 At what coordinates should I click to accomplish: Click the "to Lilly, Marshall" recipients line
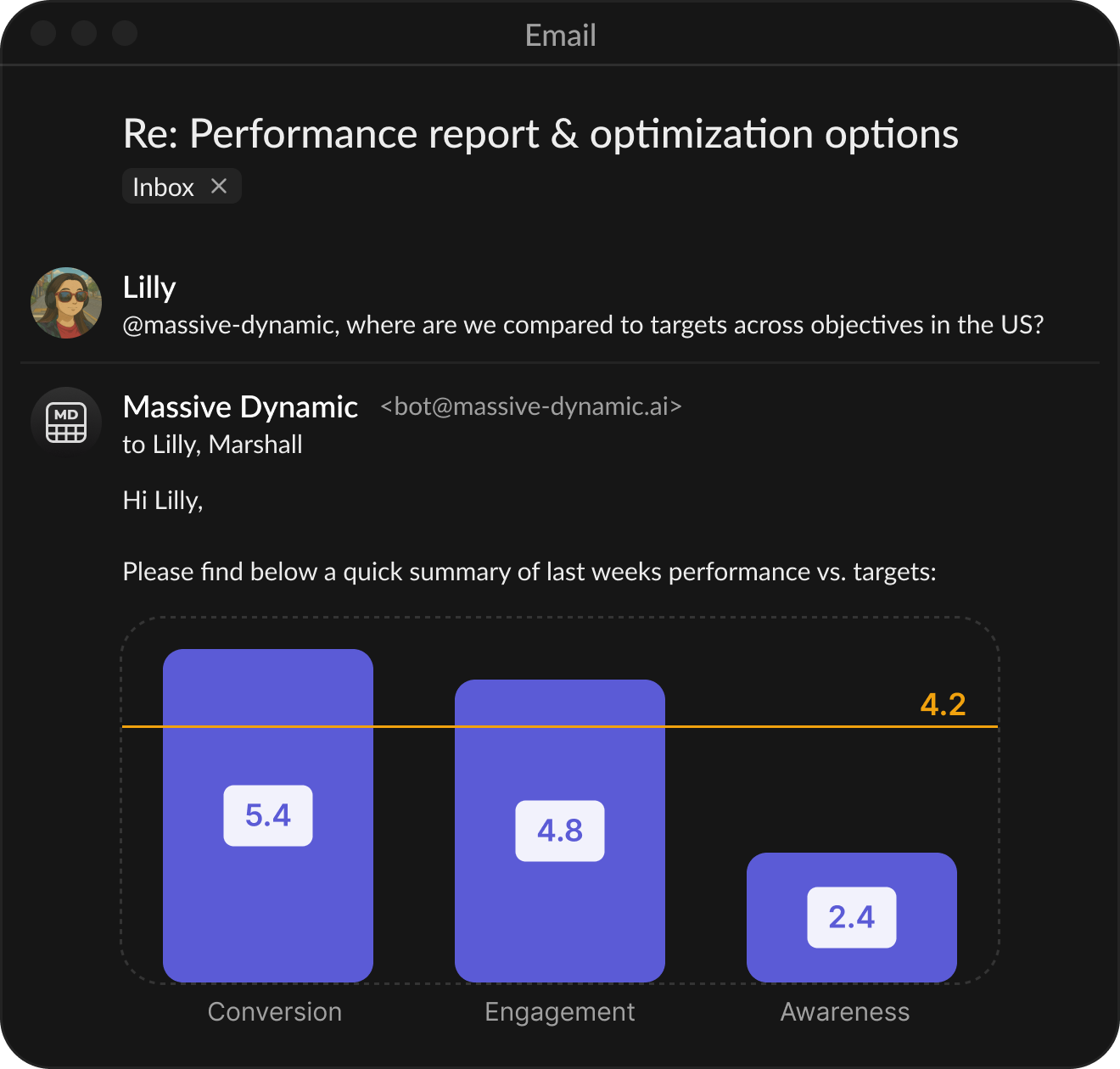213,445
